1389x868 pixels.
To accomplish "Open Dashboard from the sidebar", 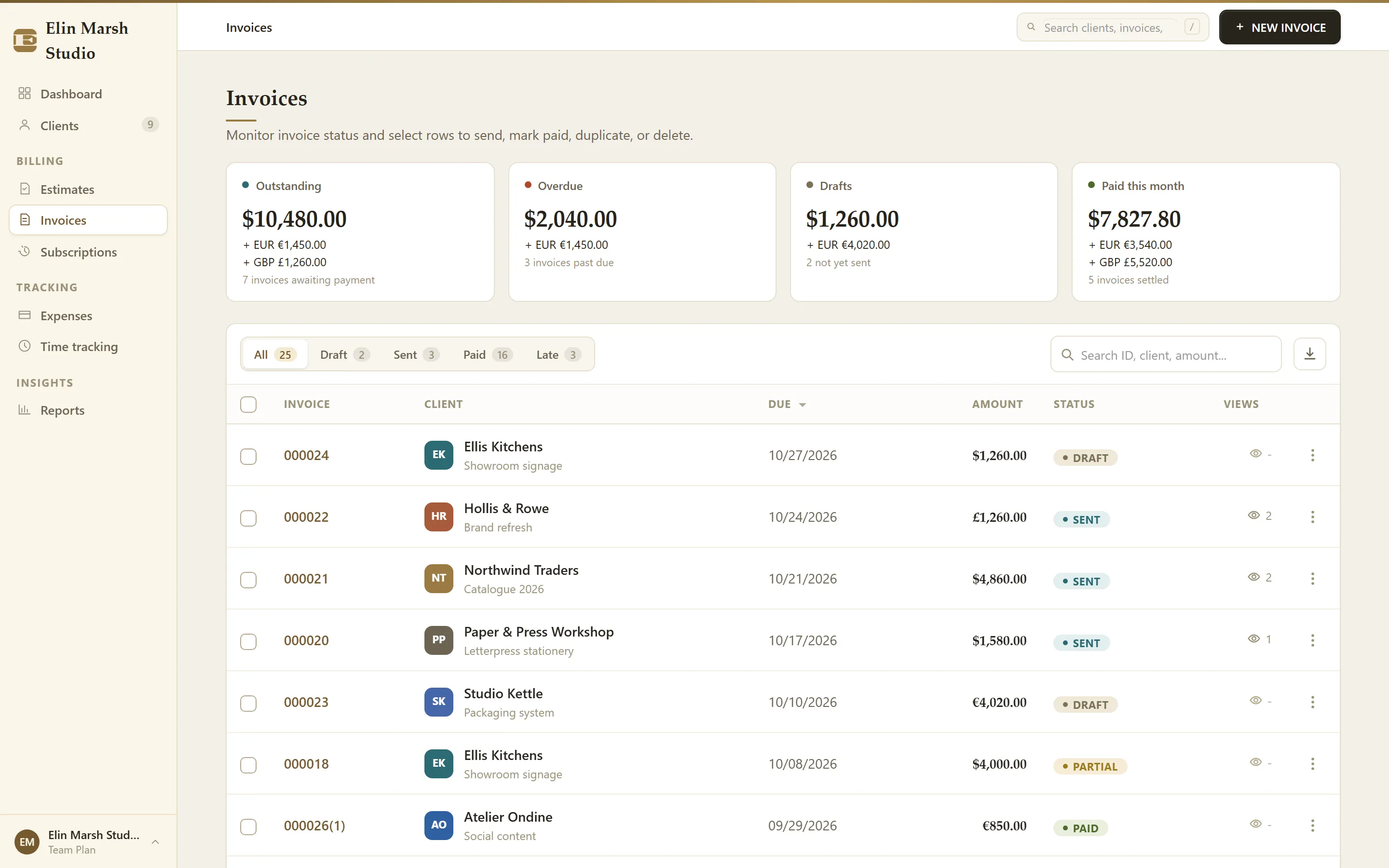I will pyautogui.click(x=88, y=94).
